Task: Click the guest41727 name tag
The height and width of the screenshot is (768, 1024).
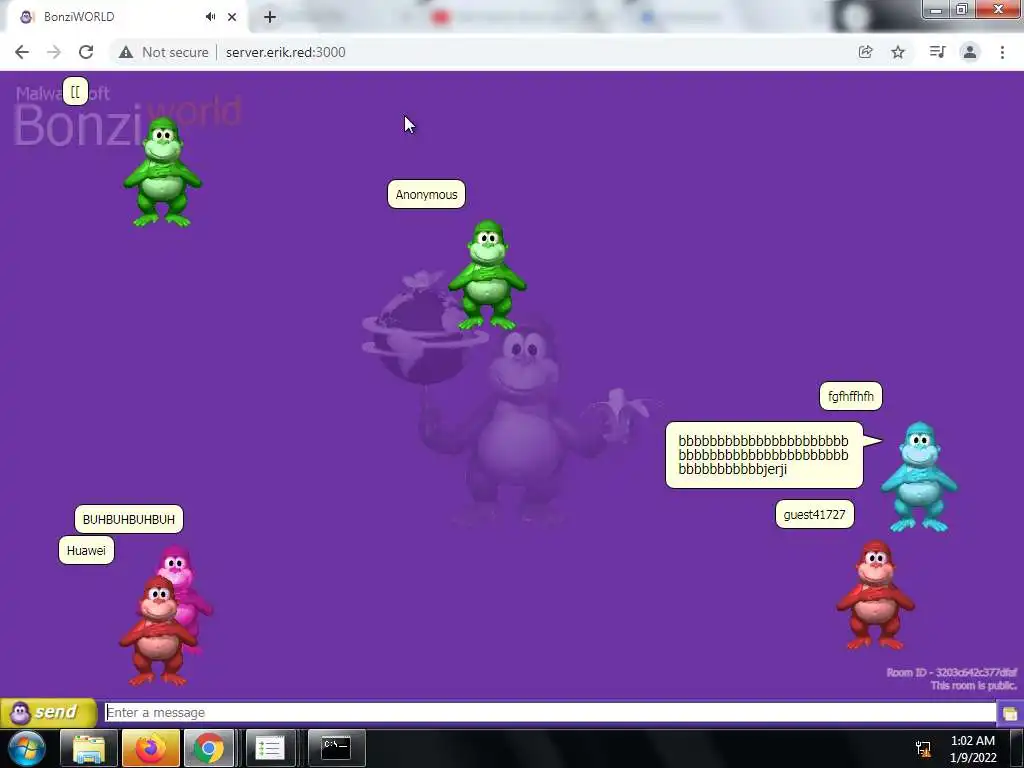Action: pyautogui.click(x=814, y=515)
